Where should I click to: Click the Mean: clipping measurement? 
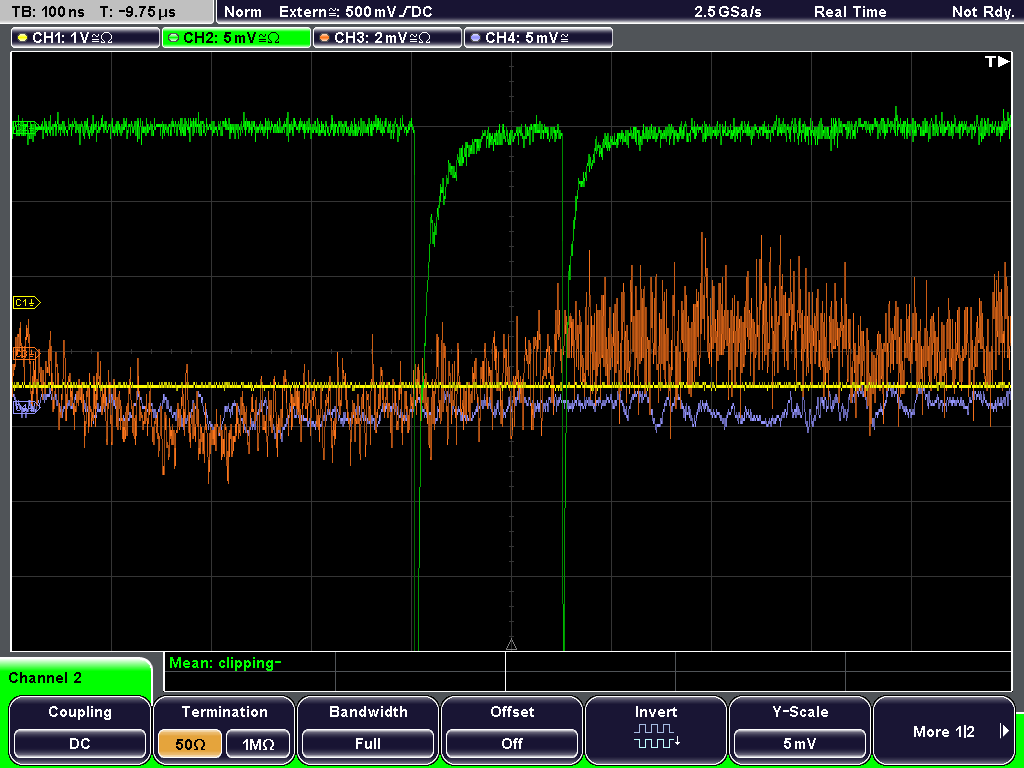coord(225,663)
